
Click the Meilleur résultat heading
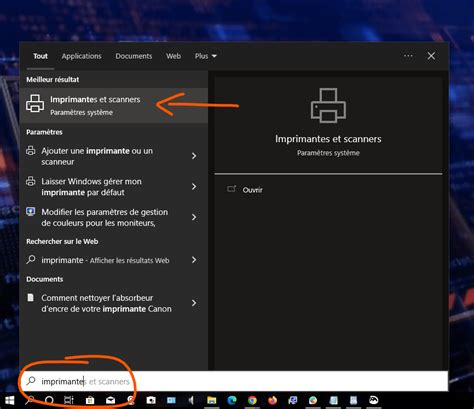coord(53,79)
